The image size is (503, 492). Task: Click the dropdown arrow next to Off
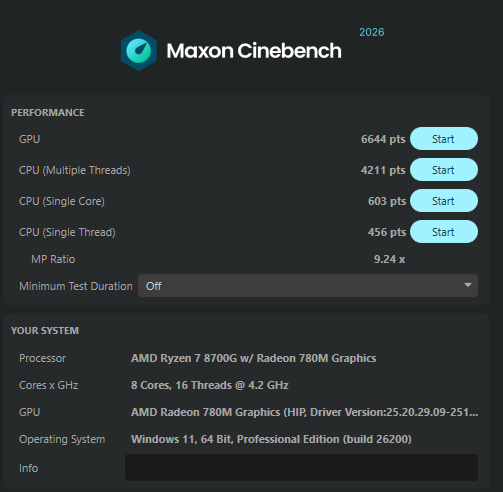[x=468, y=285]
